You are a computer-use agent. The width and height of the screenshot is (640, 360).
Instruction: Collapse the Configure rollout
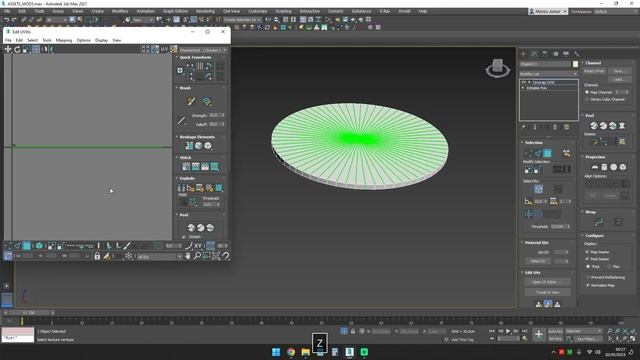tap(594, 236)
